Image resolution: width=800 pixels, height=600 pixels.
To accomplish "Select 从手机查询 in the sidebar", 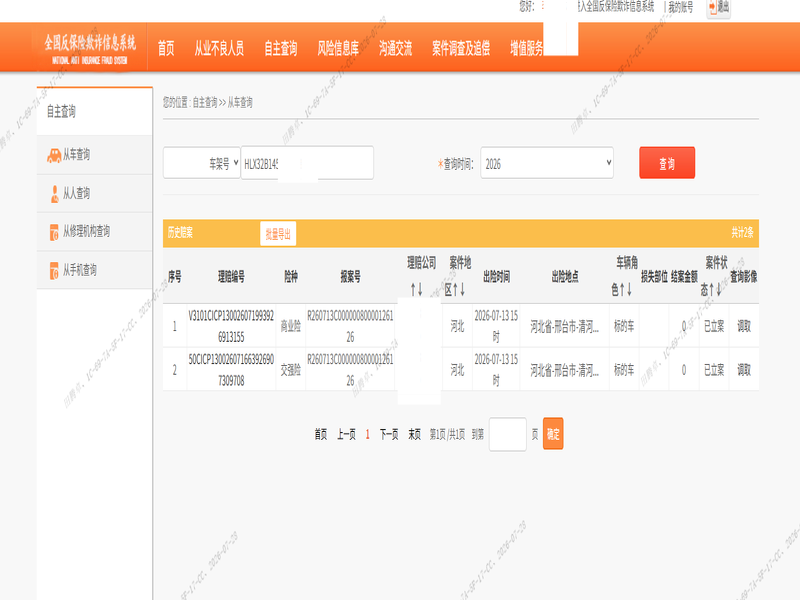I will 94,271.
